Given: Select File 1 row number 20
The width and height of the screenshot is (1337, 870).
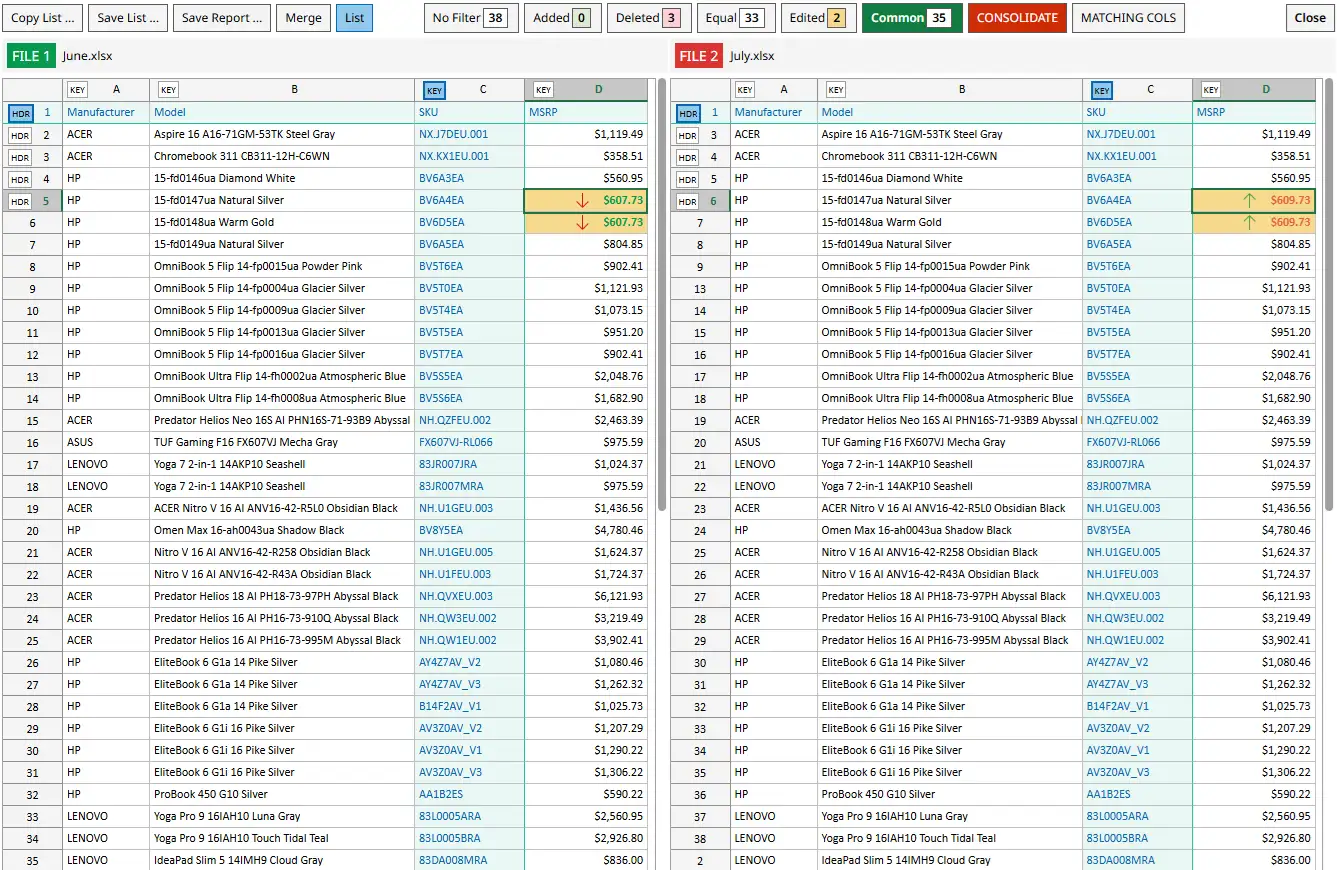Looking at the screenshot, I should (32, 531).
